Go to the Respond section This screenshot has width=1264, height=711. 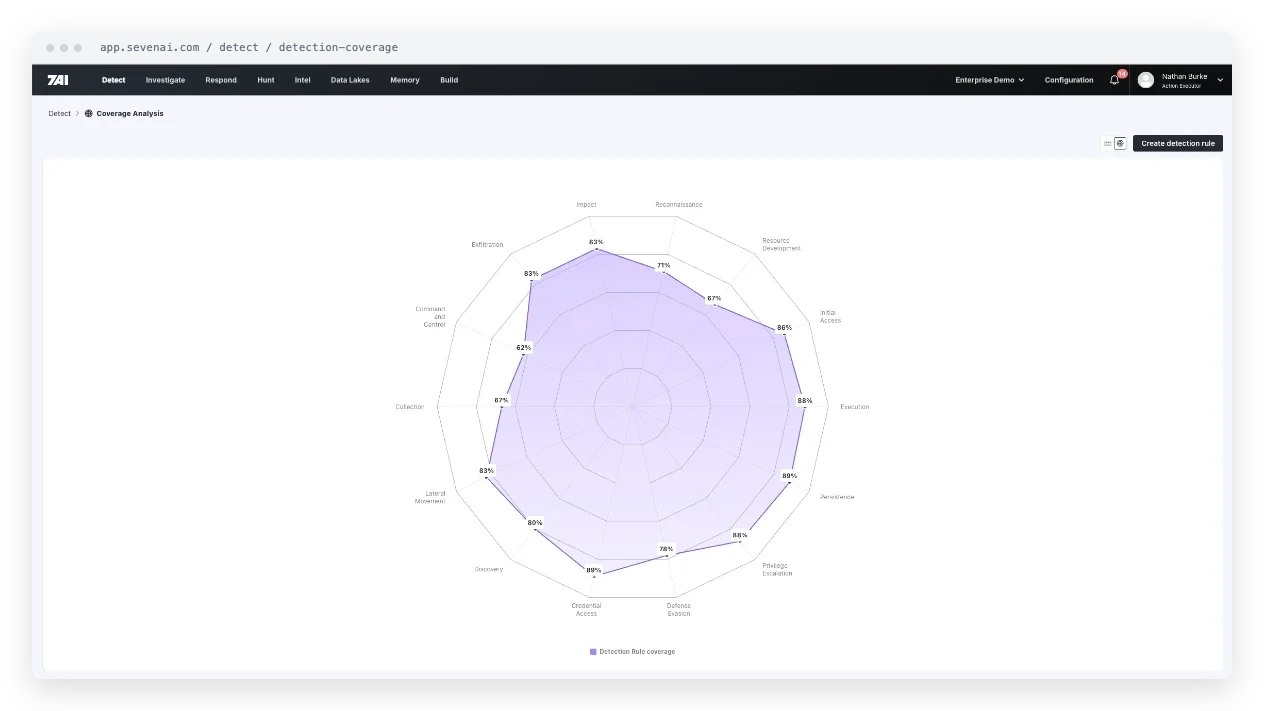[221, 80]
